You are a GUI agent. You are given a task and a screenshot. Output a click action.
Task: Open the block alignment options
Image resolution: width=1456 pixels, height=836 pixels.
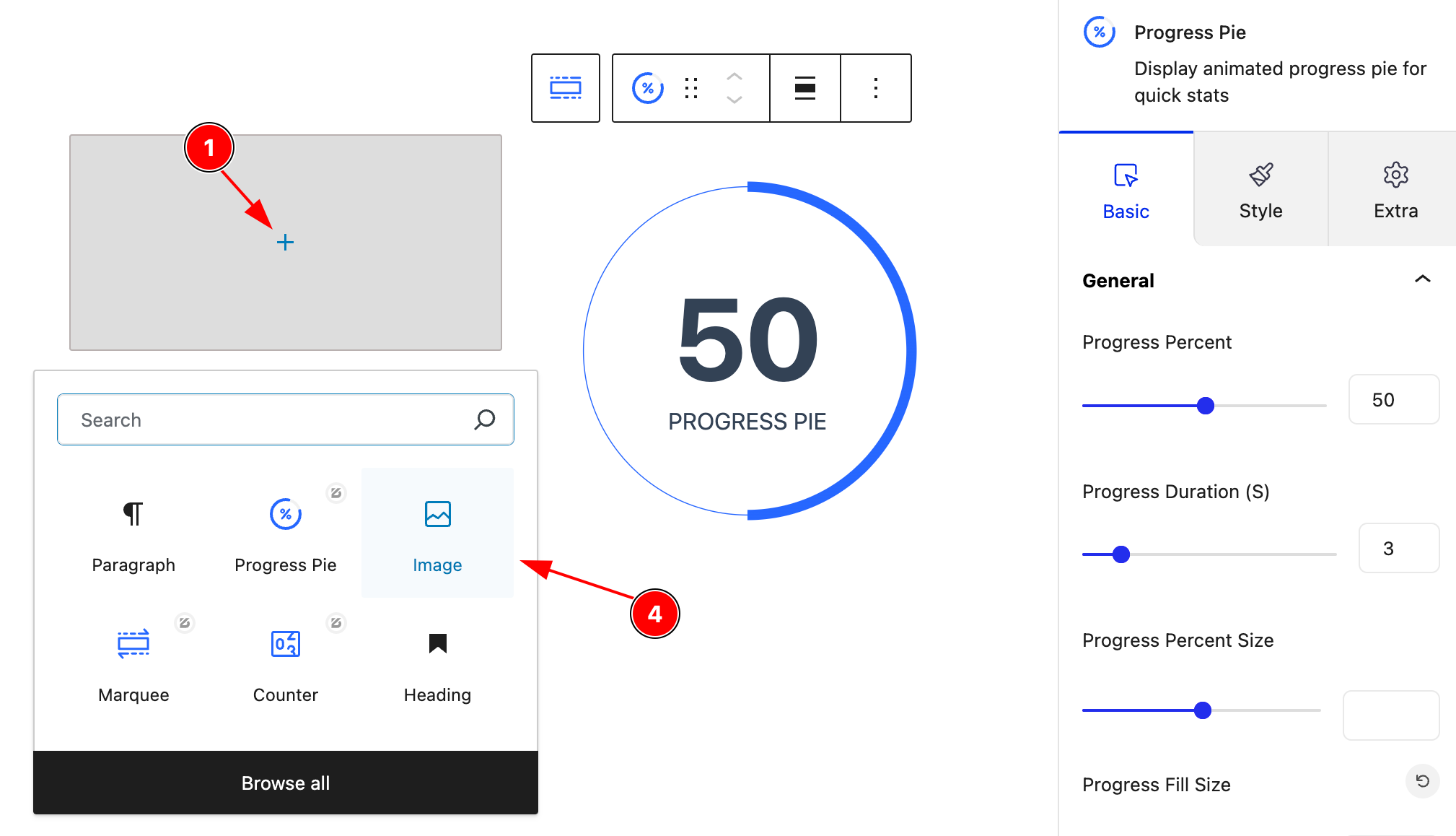805,88
